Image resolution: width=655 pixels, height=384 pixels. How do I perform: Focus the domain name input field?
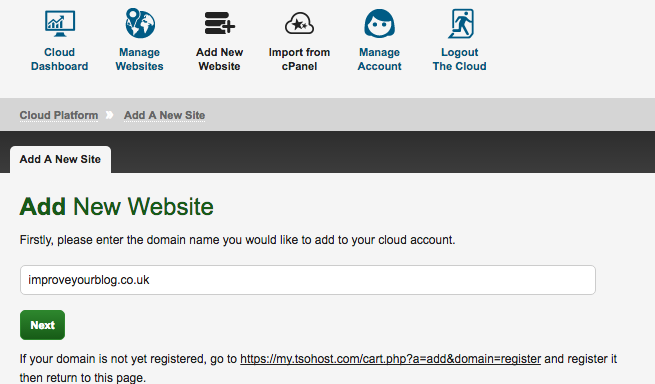308,280
